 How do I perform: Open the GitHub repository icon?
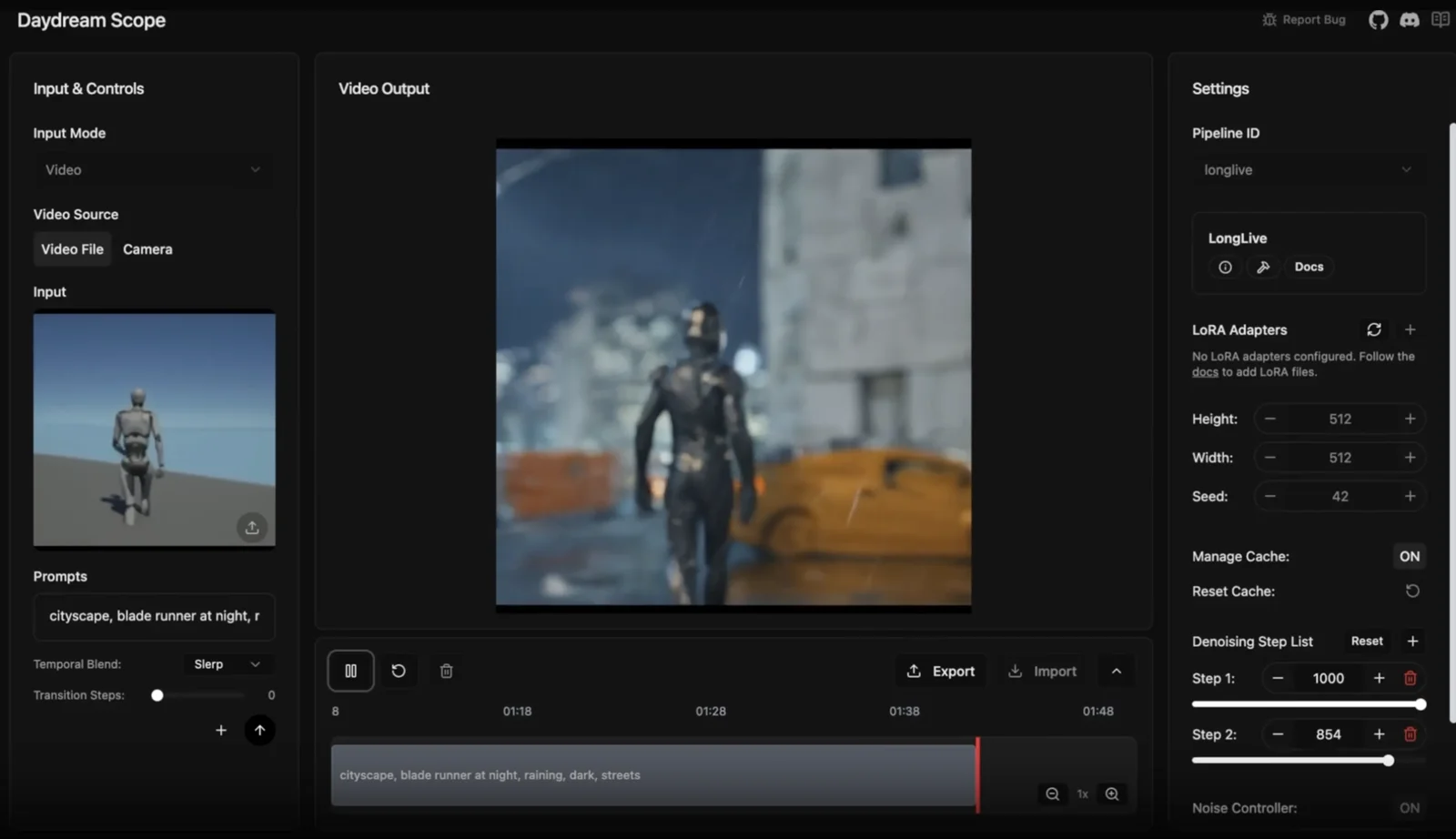(x=1379, y=20)
